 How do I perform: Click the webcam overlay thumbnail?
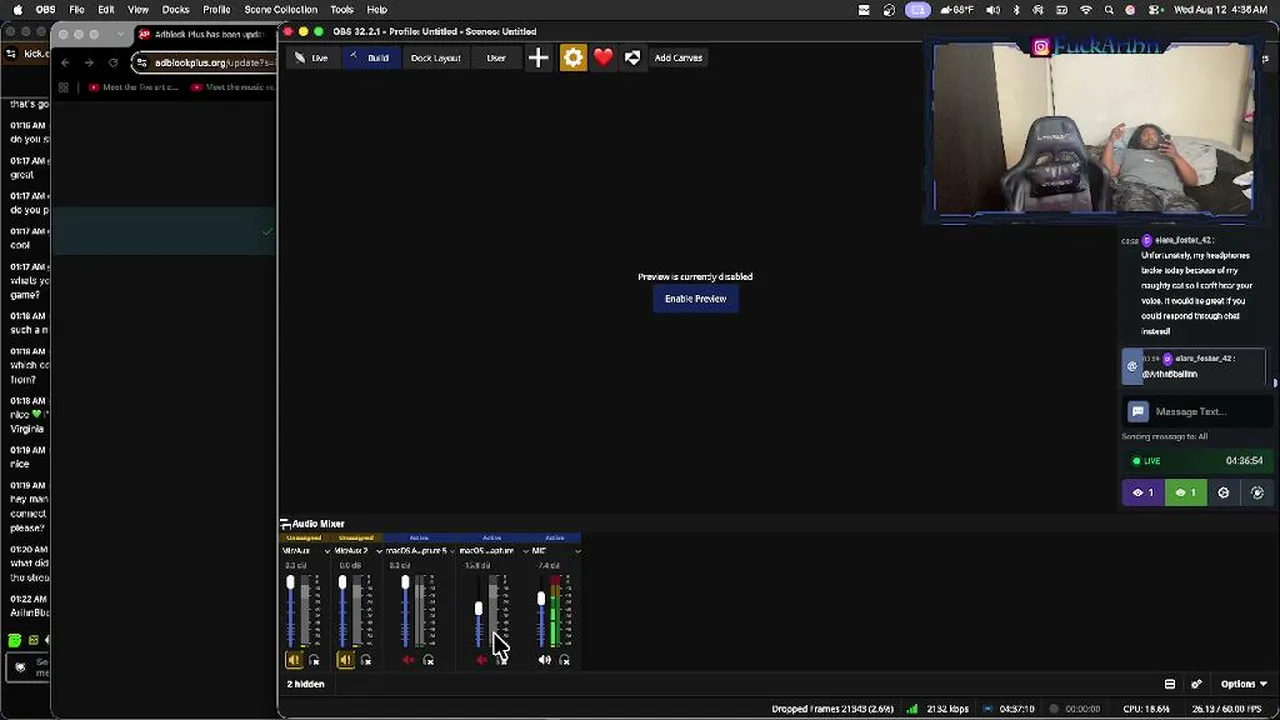pos(1093,128)
